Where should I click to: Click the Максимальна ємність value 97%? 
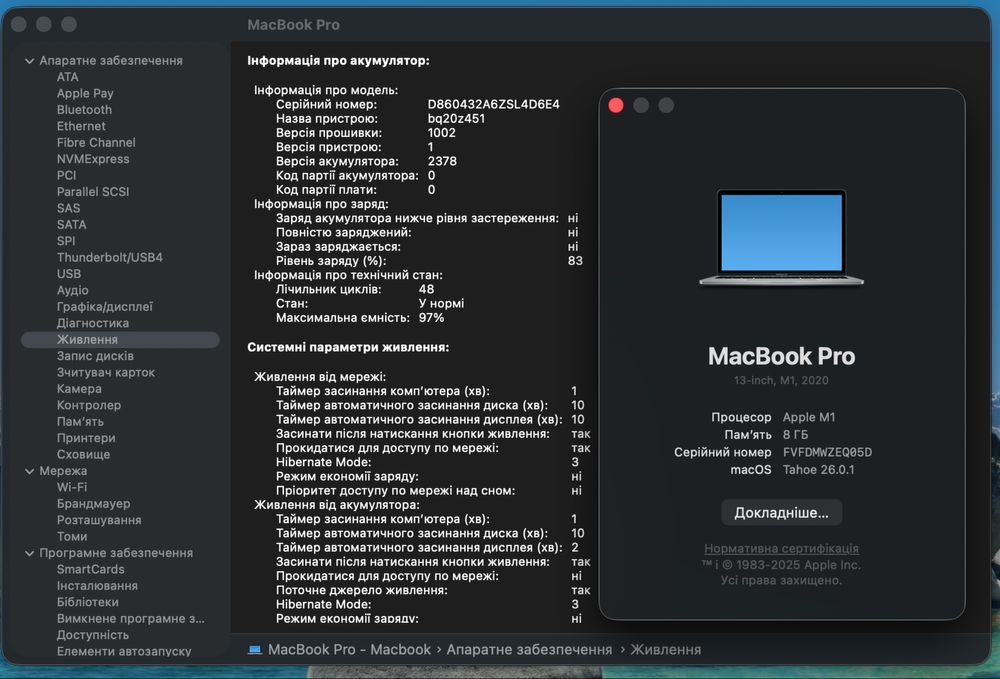coord(431,318)
